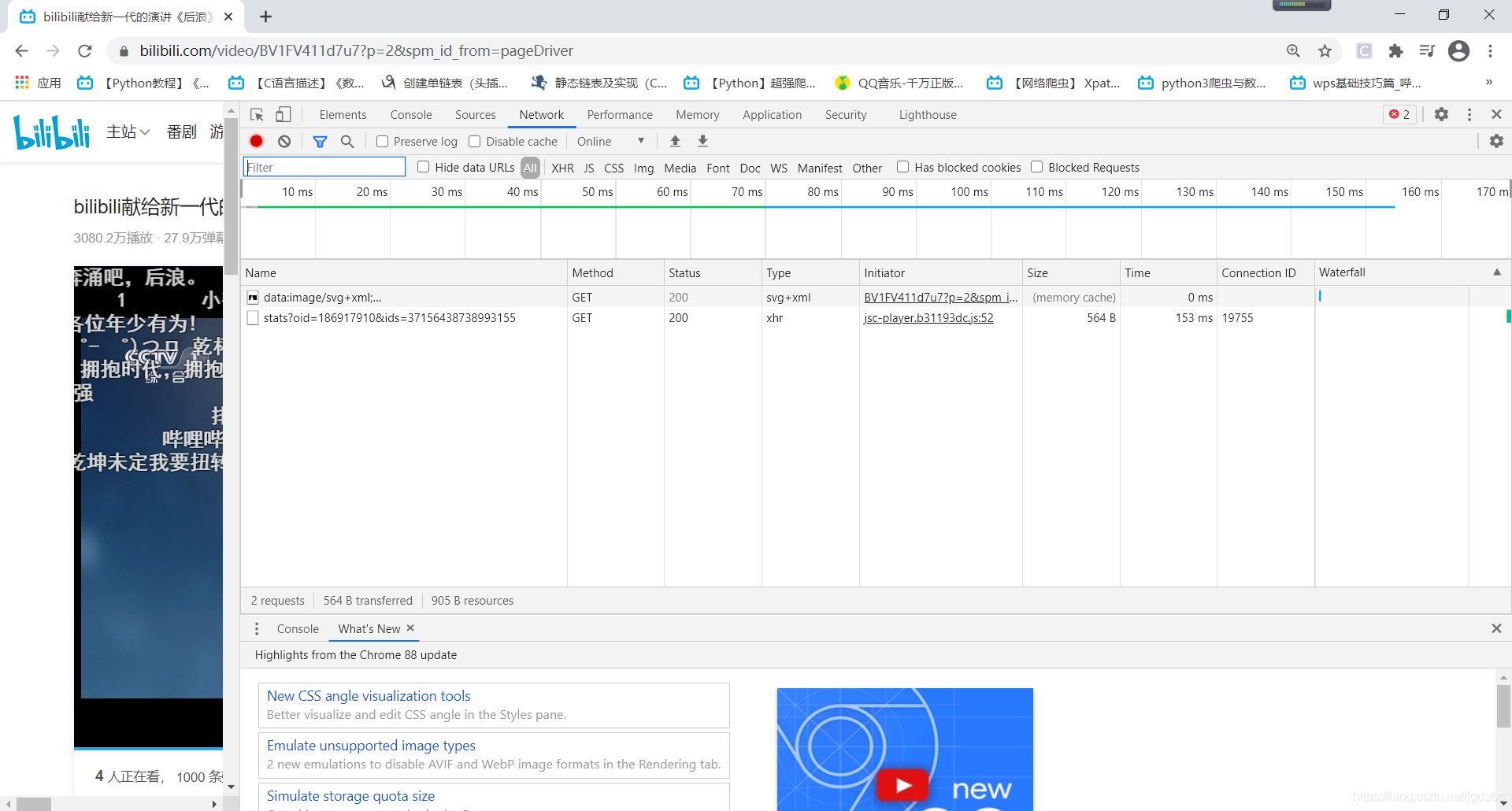This screenshot has height=811, width=1512.
Task: Stop recording network log
Action: pyautogui.click(x=256, y=142)
